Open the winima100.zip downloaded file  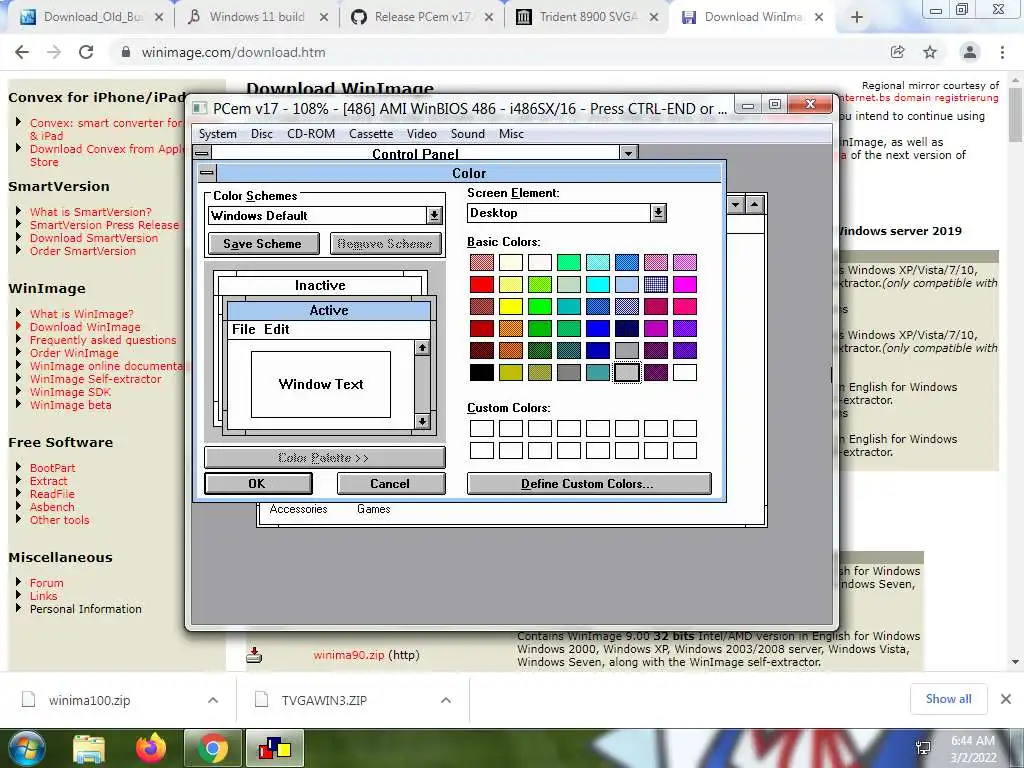[89, 700]
